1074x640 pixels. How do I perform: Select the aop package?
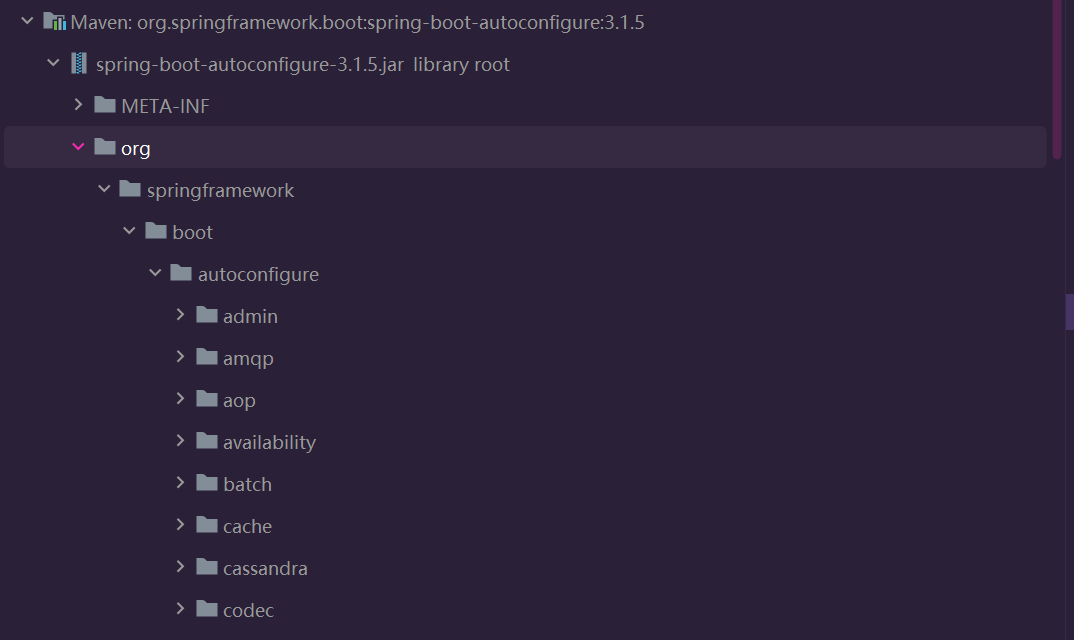pos(239,401)
